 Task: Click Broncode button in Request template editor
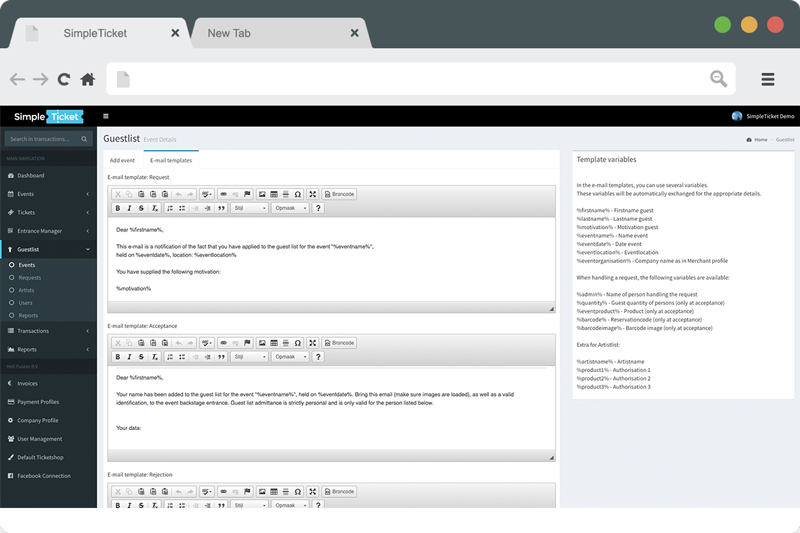coord(339,194)
